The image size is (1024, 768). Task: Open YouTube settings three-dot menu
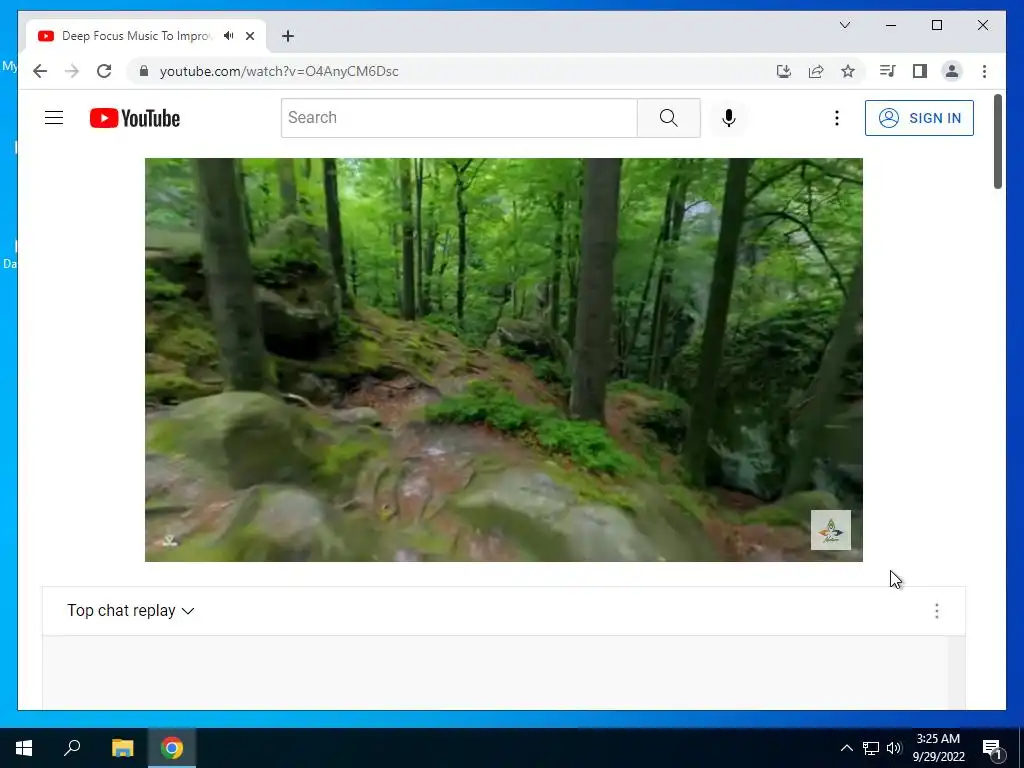point(837,118)
